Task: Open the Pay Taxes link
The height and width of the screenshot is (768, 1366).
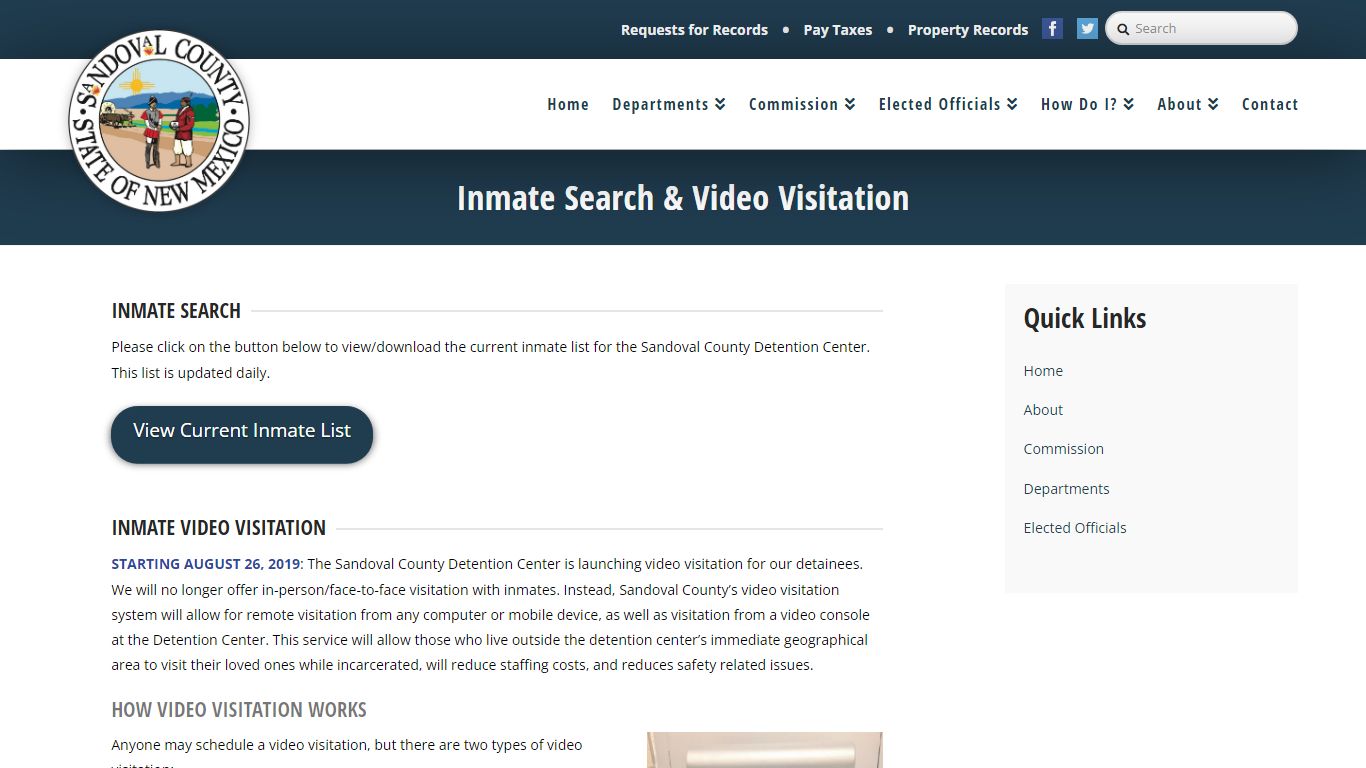Action: point(838,30)
